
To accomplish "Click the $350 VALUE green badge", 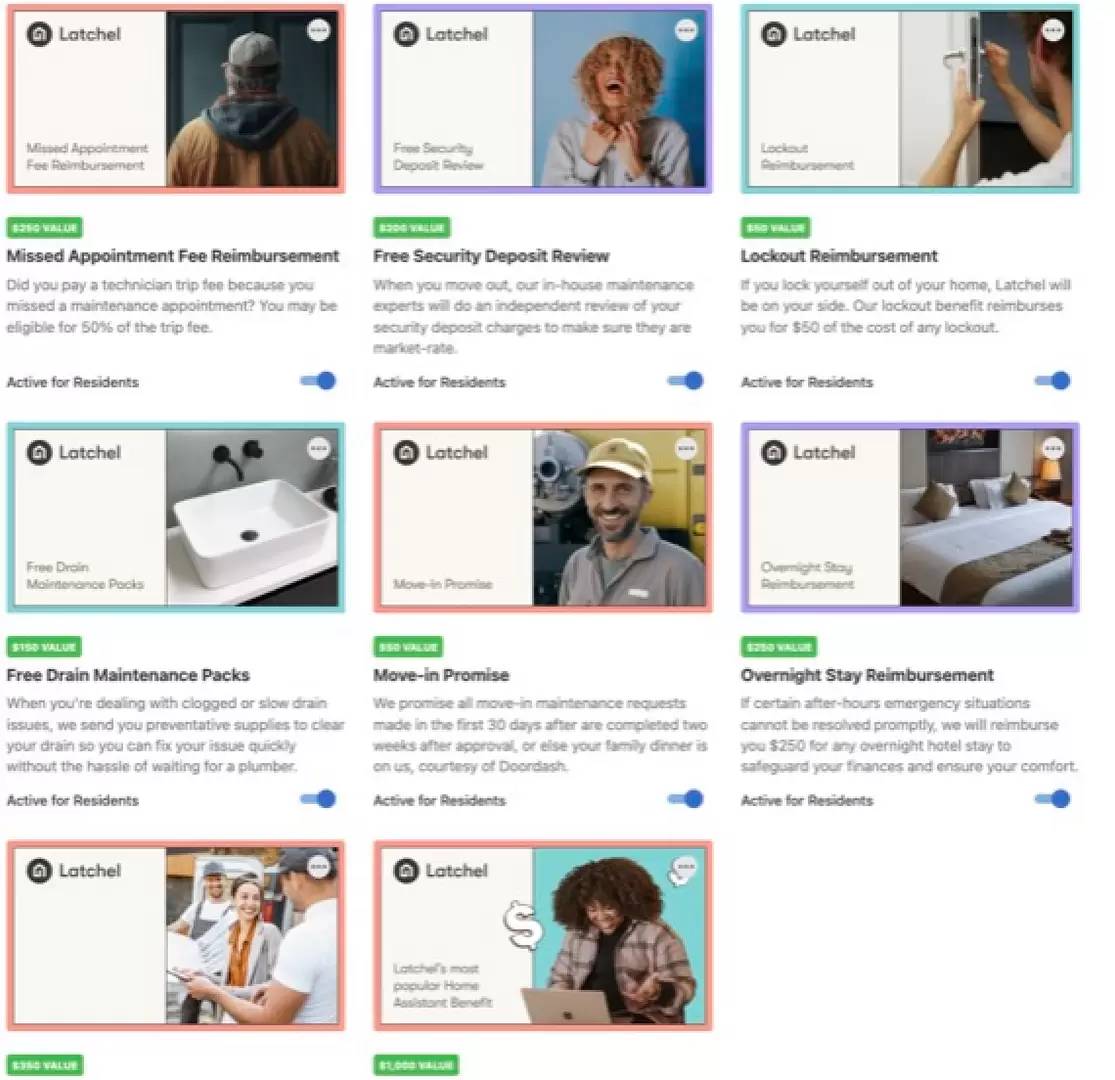I will coord(45,1066).
